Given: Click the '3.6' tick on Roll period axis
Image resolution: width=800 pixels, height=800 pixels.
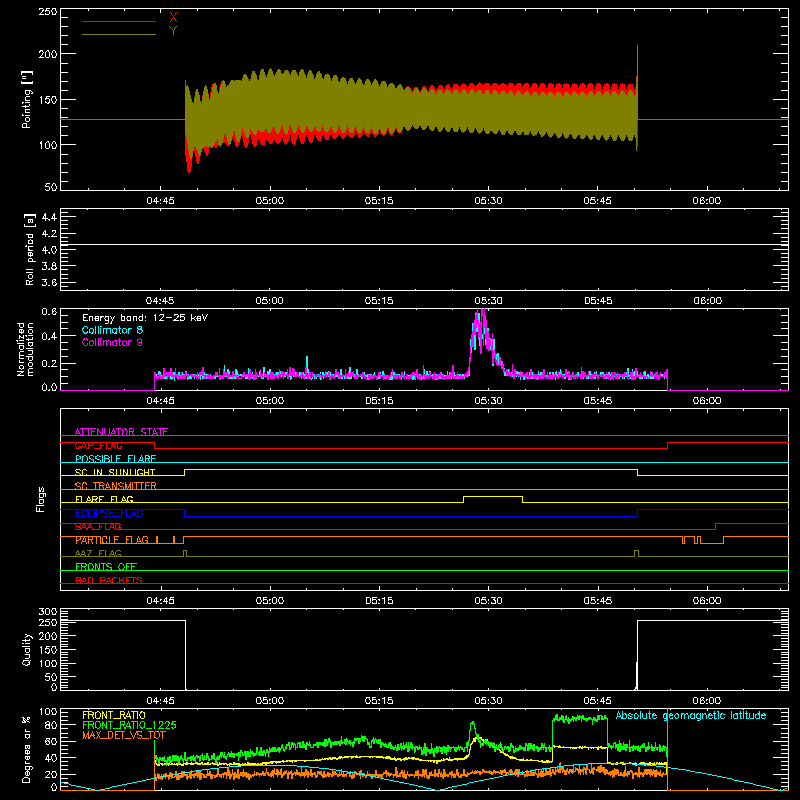Looking at the screenshot, I should pyautogui.click(x=49, y=283).
